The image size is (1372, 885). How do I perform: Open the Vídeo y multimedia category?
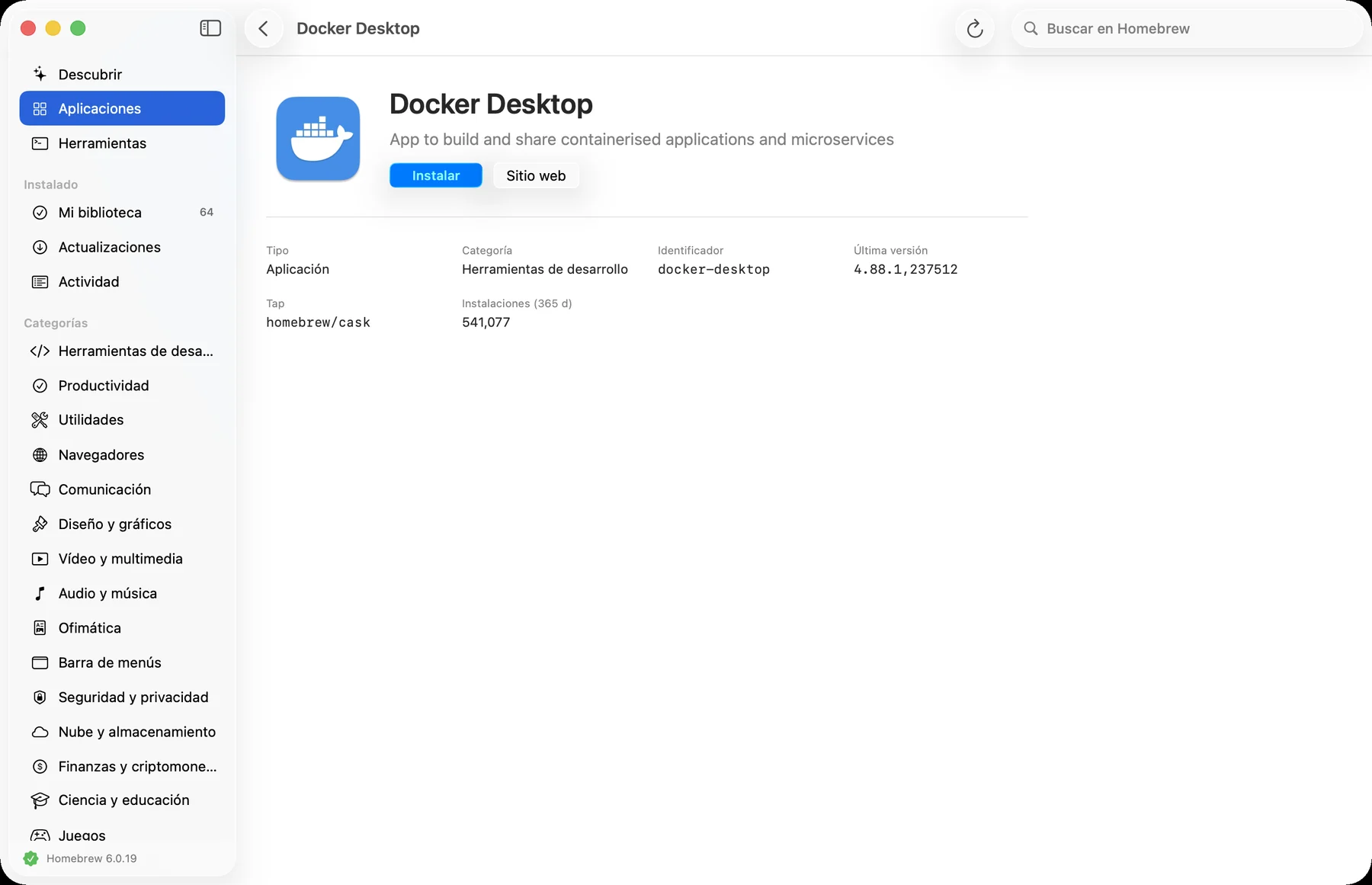coord(122,559)
